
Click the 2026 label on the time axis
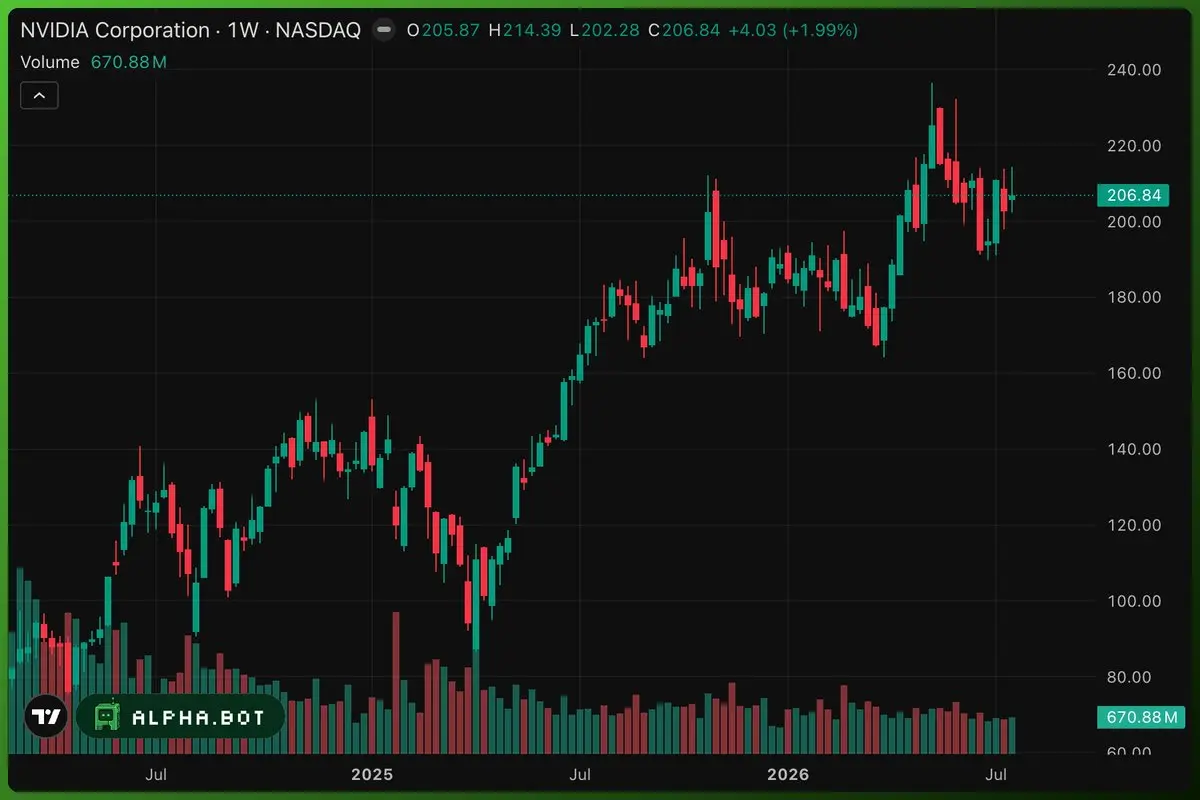click(787, 774)
